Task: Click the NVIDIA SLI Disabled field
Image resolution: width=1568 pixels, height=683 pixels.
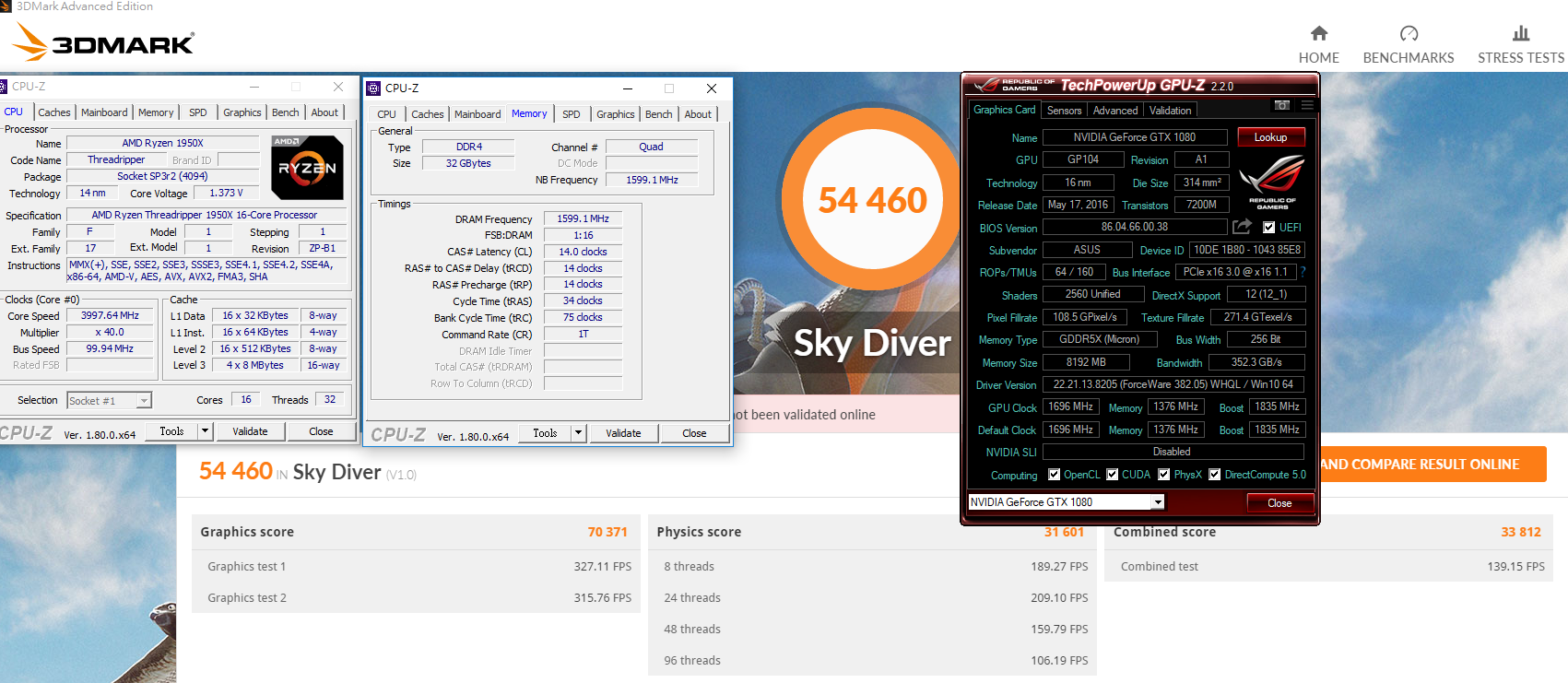Action: tap(1174, 452)
